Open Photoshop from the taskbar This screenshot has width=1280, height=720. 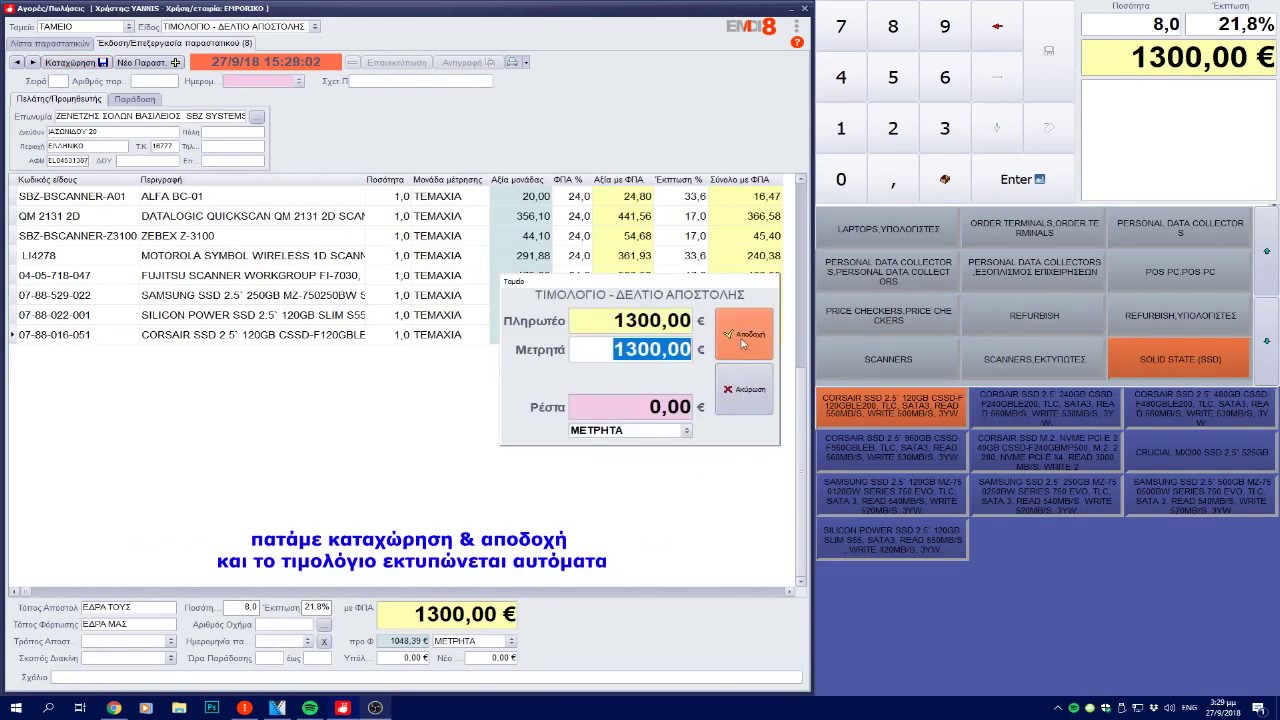coord(212,708)
